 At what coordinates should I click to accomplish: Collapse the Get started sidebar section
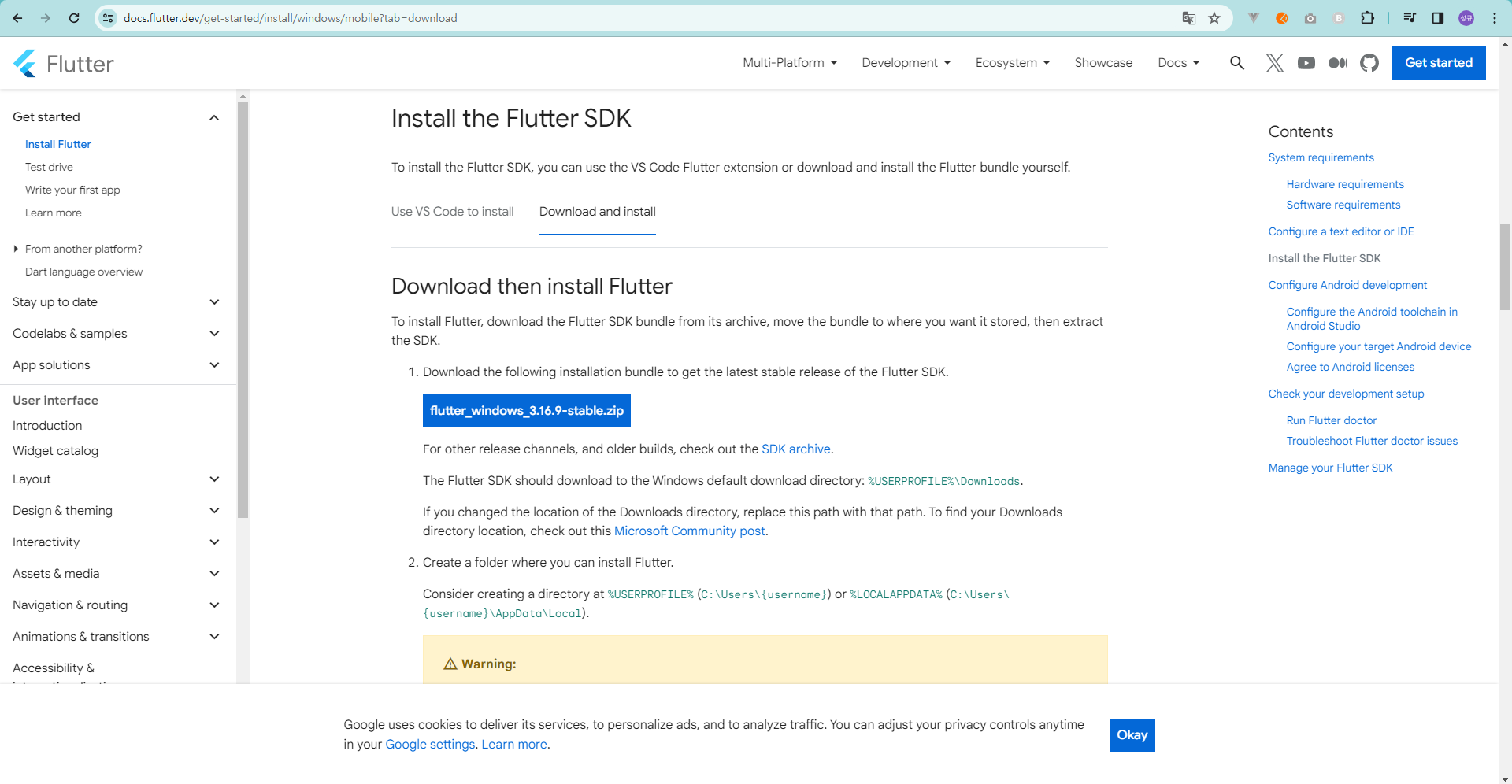[213, 117]
